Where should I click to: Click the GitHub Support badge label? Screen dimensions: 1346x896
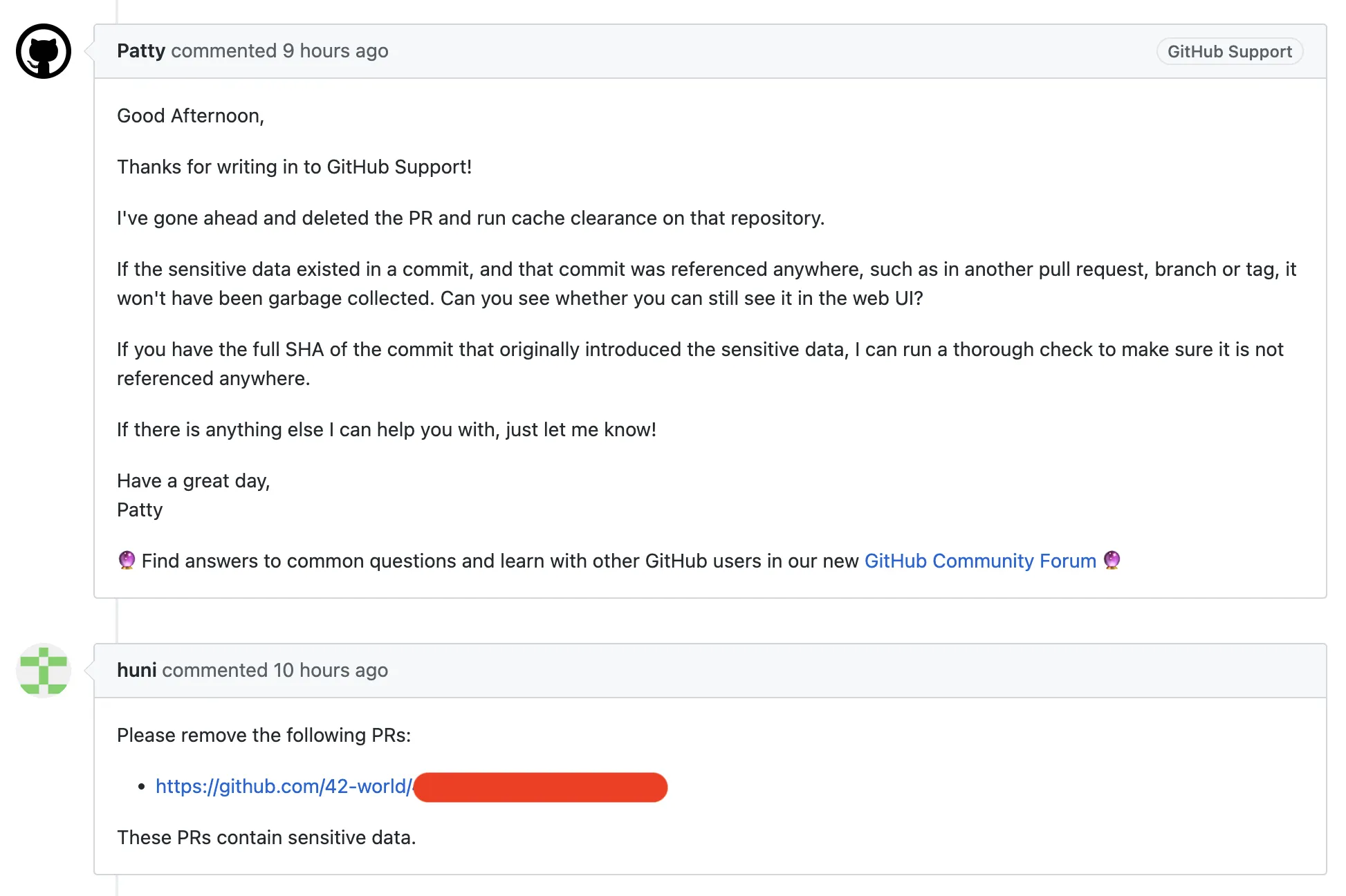coord(1229,52)
